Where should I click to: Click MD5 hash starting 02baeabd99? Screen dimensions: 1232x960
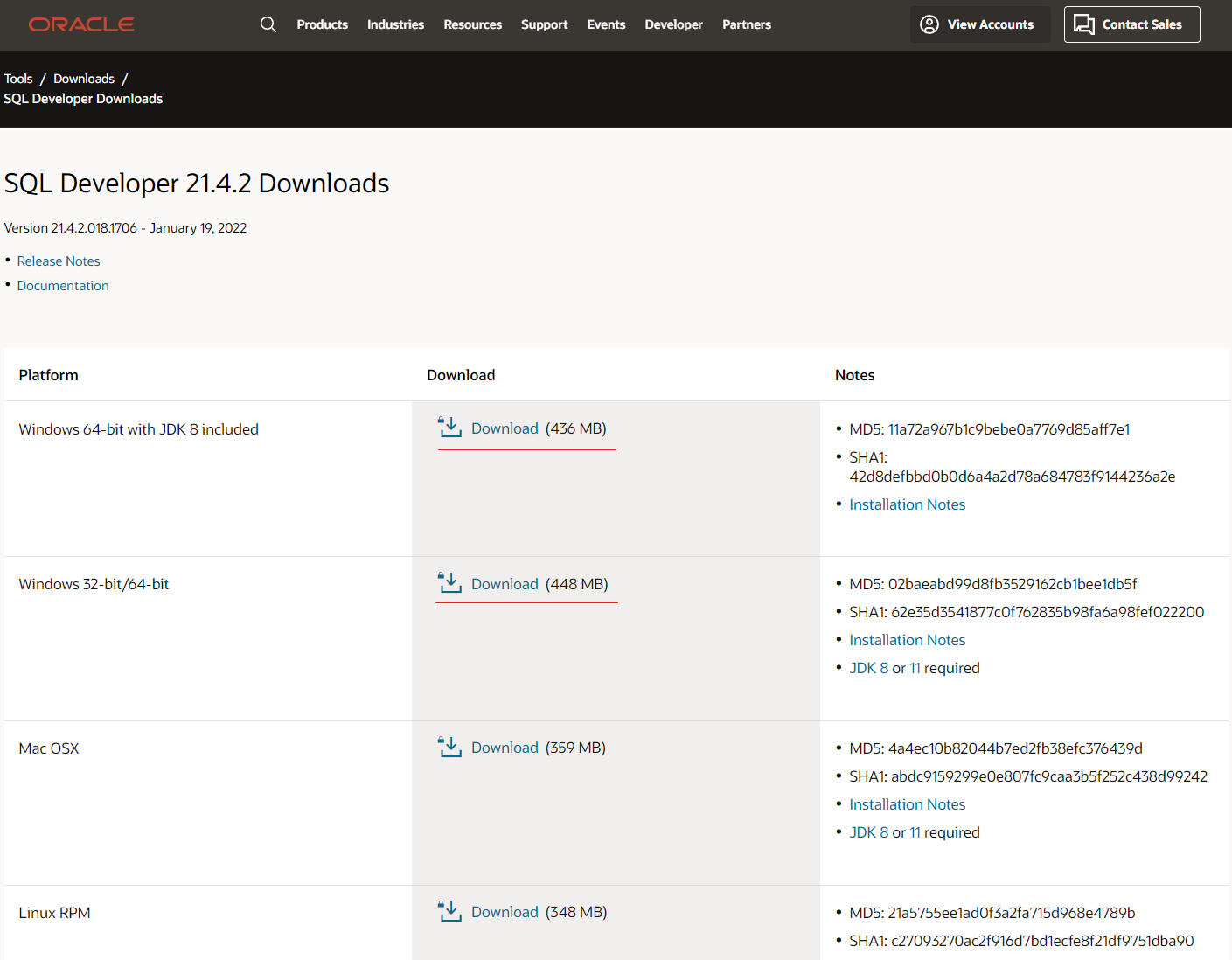993,584
